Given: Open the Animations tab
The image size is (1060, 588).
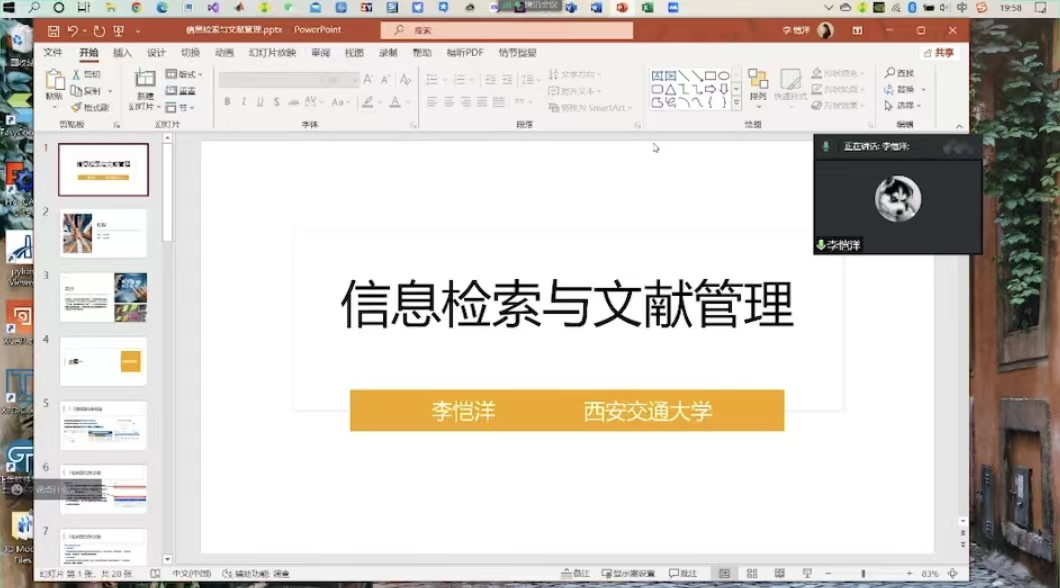Looking at the screenshot, I should point(224,53).
